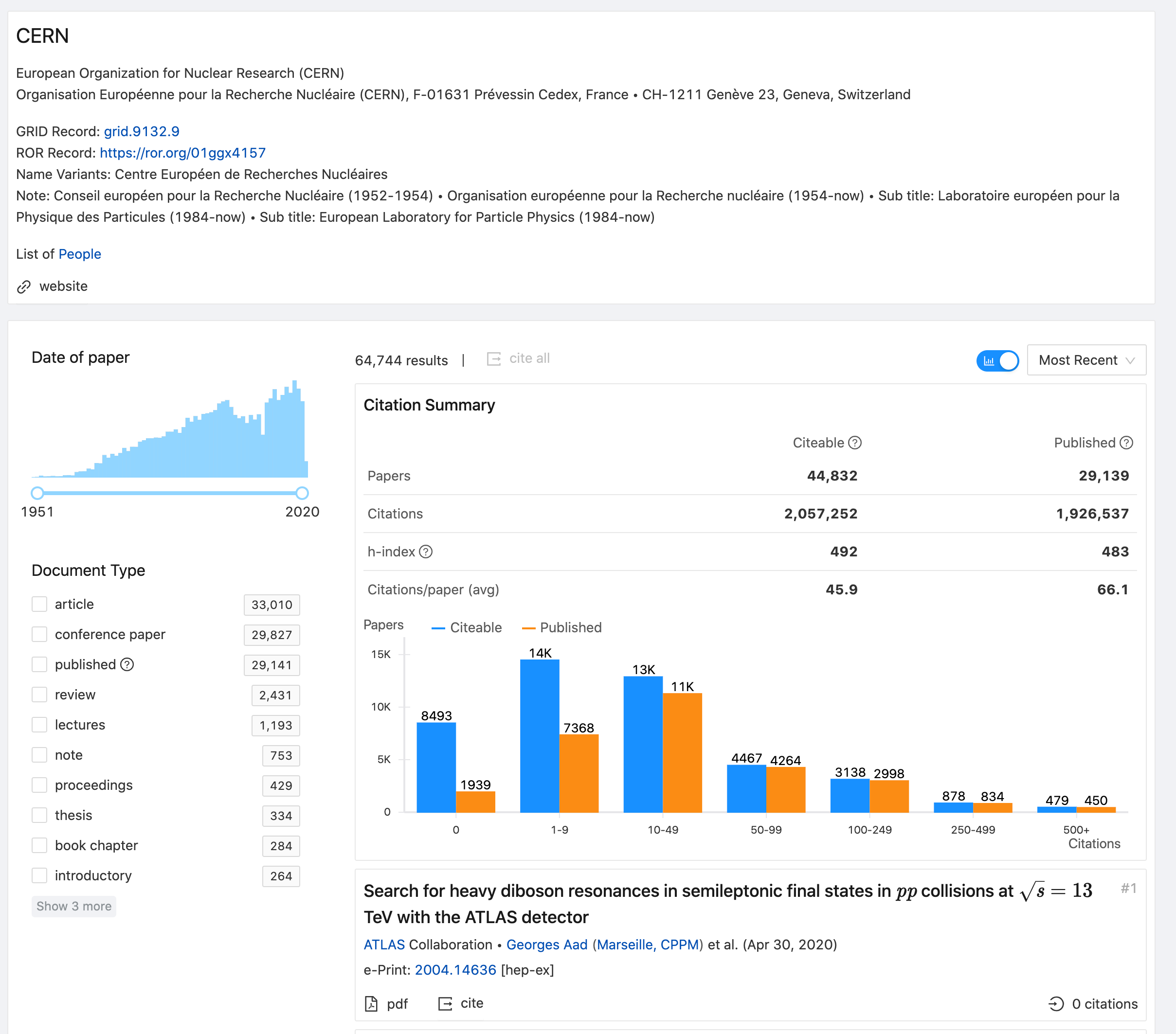The image size is (1176, 1034).
Task: Click the cite icon under ATLAS paper
Action: (x=445, y=1003)
